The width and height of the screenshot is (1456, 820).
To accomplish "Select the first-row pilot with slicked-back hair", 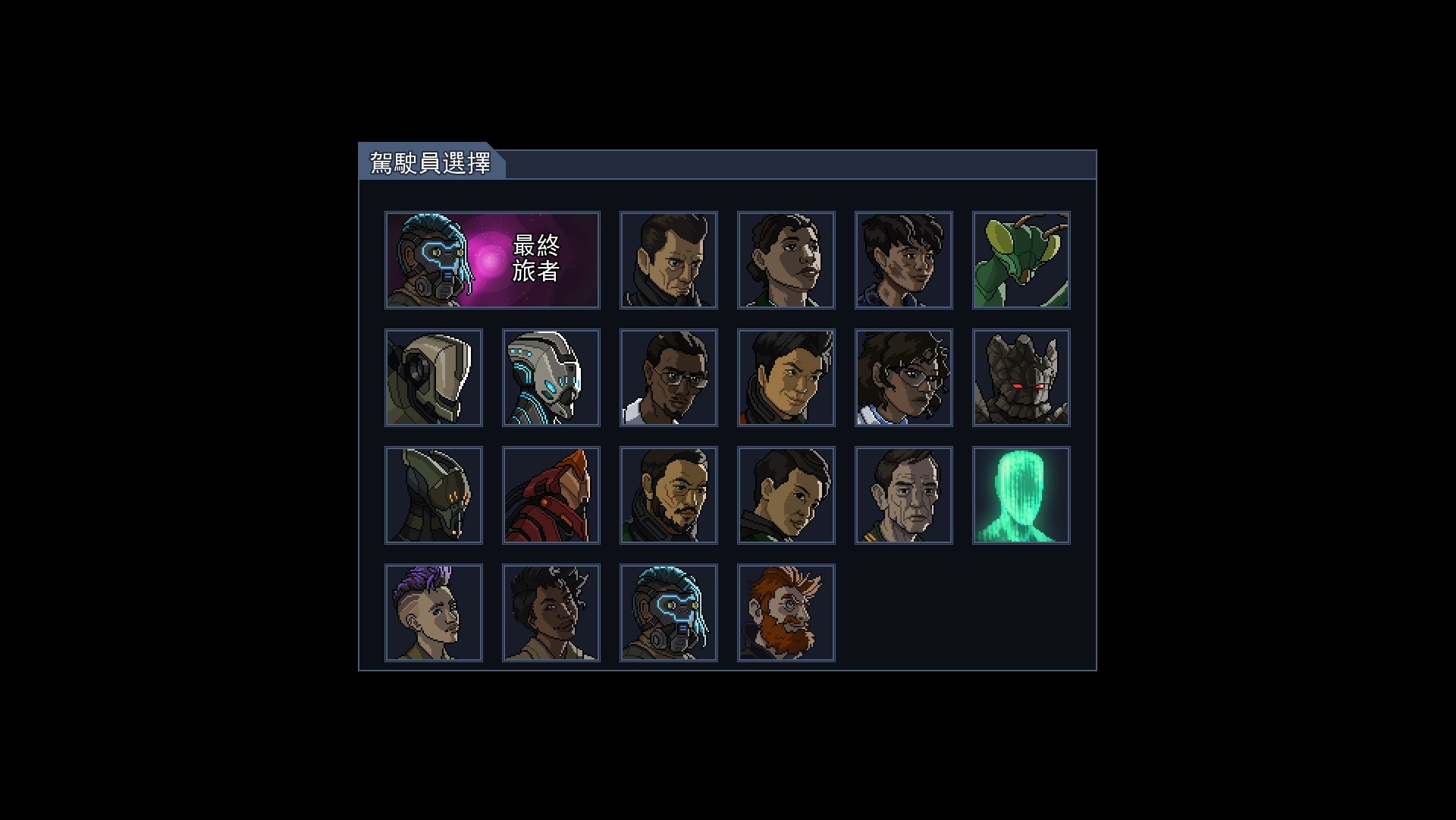I will pos(669,260).
